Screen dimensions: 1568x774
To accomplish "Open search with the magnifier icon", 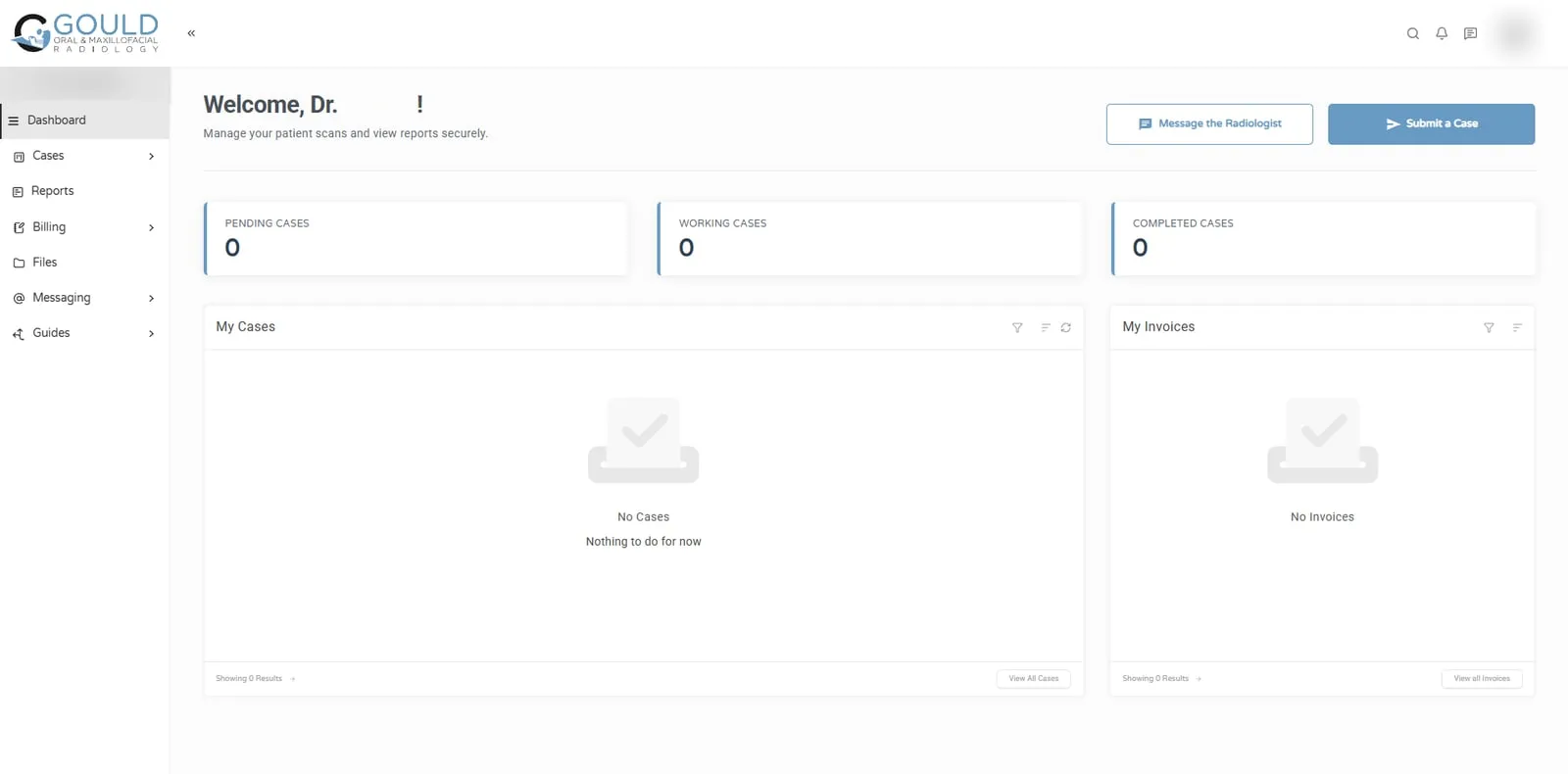I will click(1413, 33).
